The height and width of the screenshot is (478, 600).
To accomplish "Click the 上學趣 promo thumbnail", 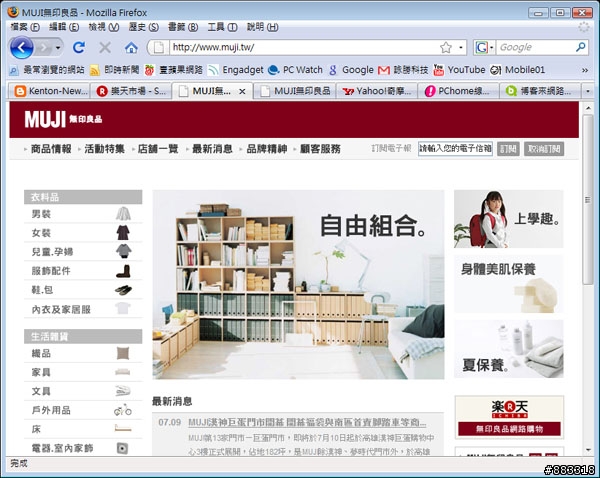I will click(x=509, y=219).
